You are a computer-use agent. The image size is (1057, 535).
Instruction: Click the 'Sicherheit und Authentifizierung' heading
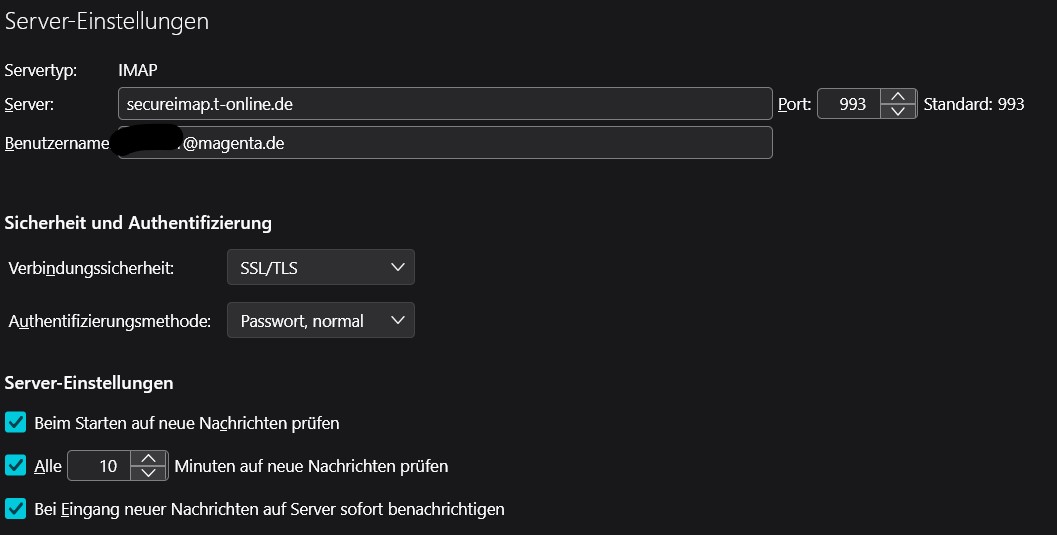pos(138,223)
